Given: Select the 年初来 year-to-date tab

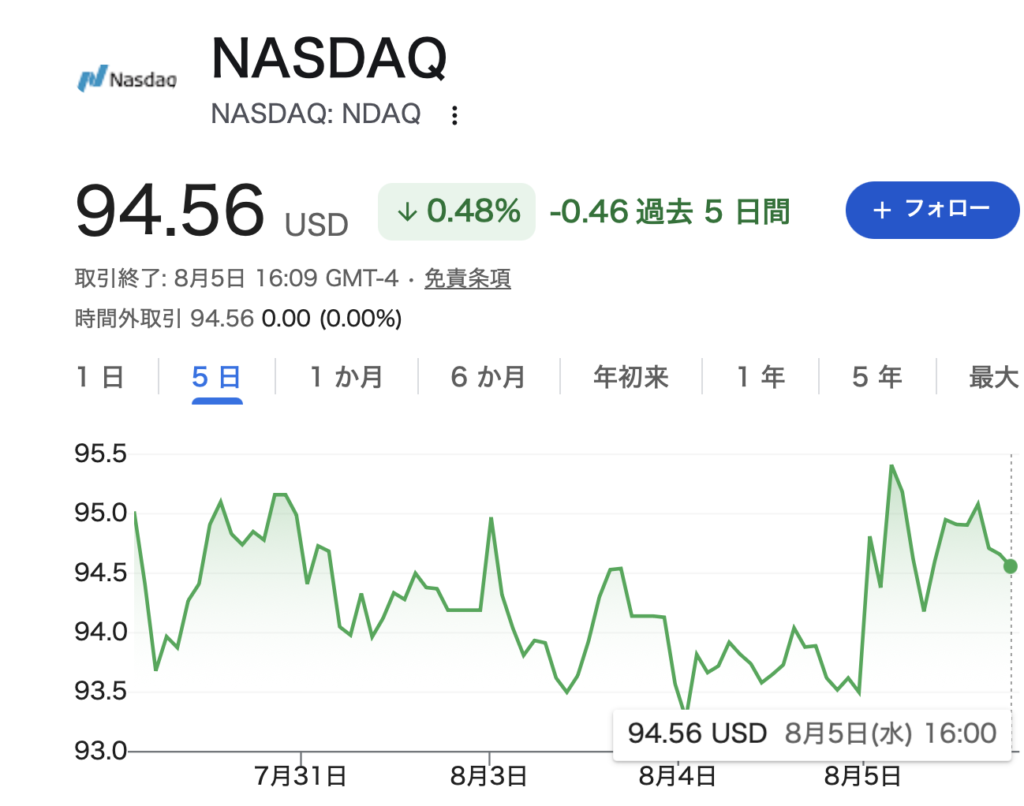Looking at the screenshot, I should 631,378.
